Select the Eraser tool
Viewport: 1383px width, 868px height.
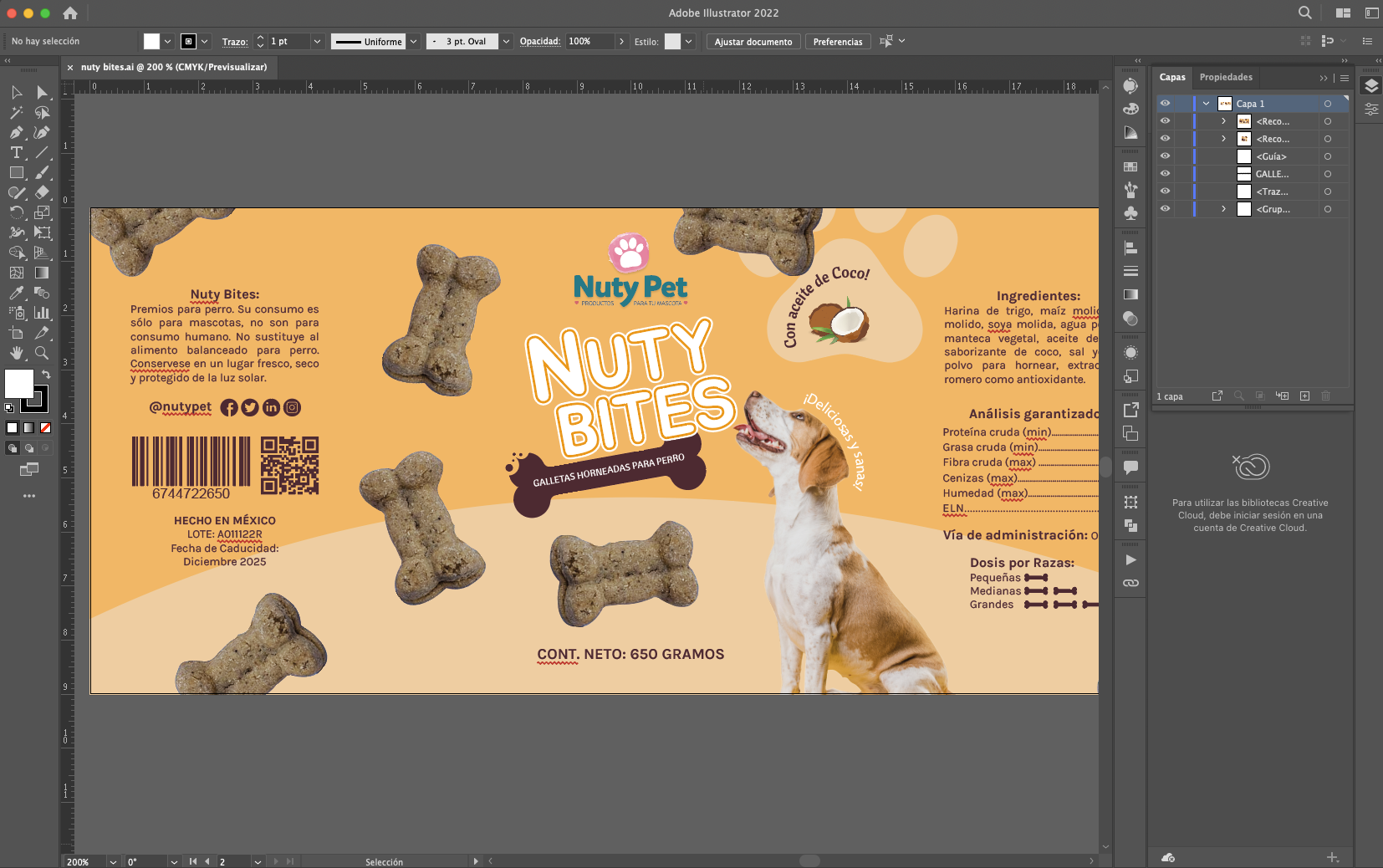point(43,192)
